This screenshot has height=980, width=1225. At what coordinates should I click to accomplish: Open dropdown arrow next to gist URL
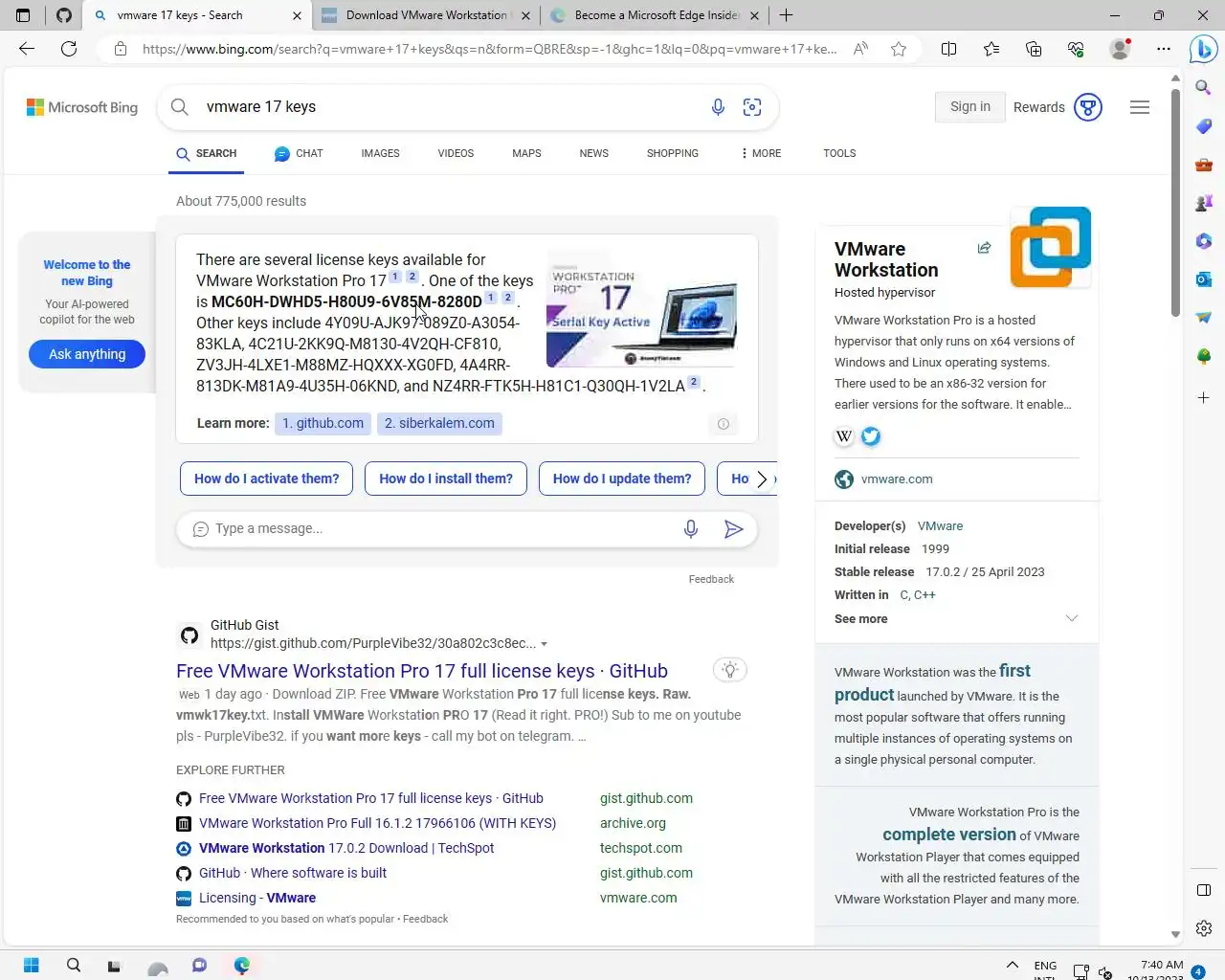pos(545,644)
